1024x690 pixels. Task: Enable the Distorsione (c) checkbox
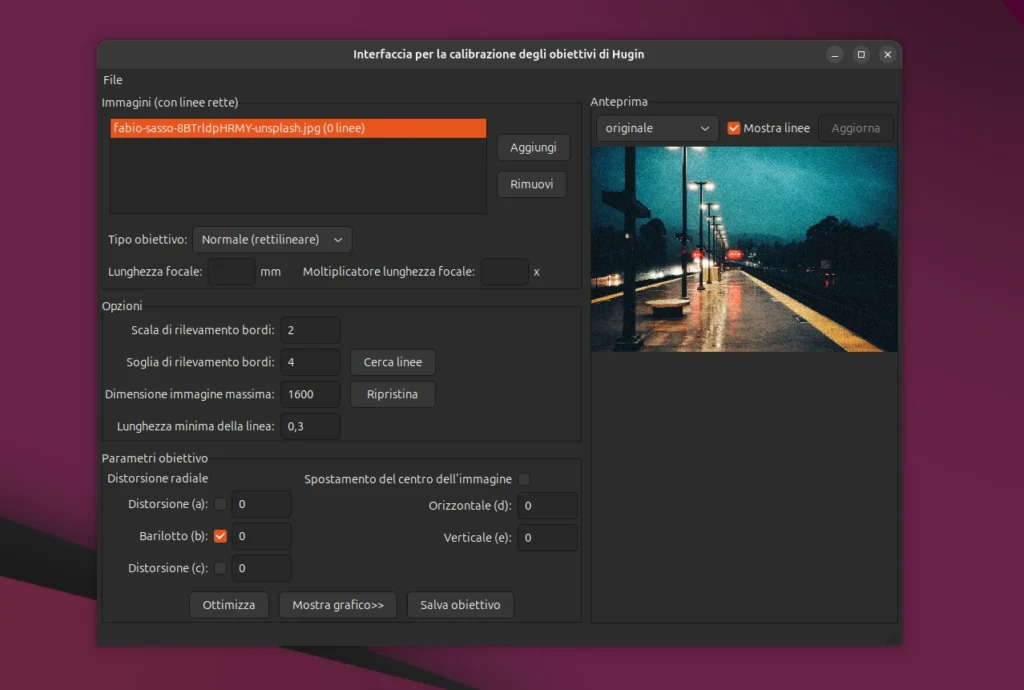pos(219,568)
